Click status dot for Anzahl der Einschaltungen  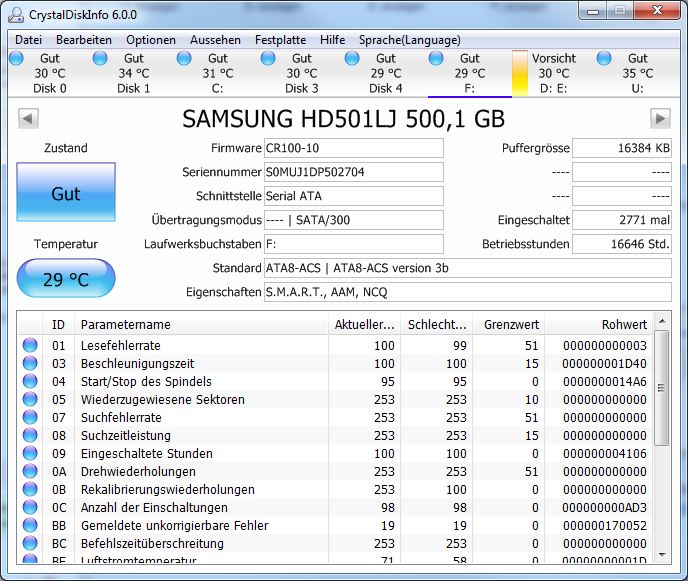pyautogui.click(x=30, y=507)
